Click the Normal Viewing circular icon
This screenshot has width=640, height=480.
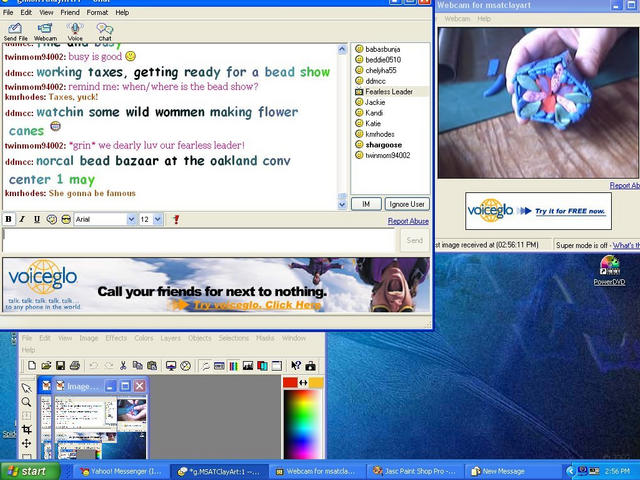pos(185,366)
